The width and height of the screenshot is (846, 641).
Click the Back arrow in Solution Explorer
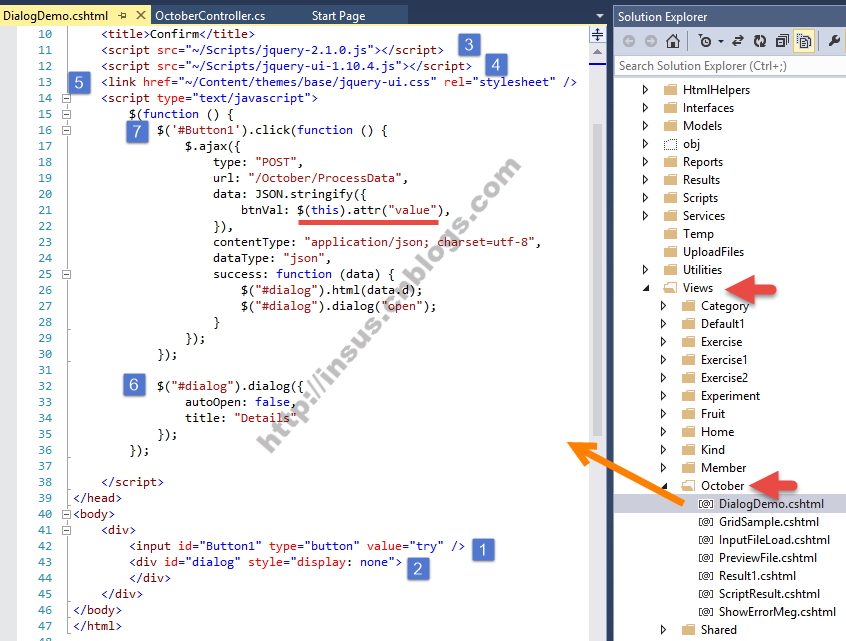coord(629,41)
